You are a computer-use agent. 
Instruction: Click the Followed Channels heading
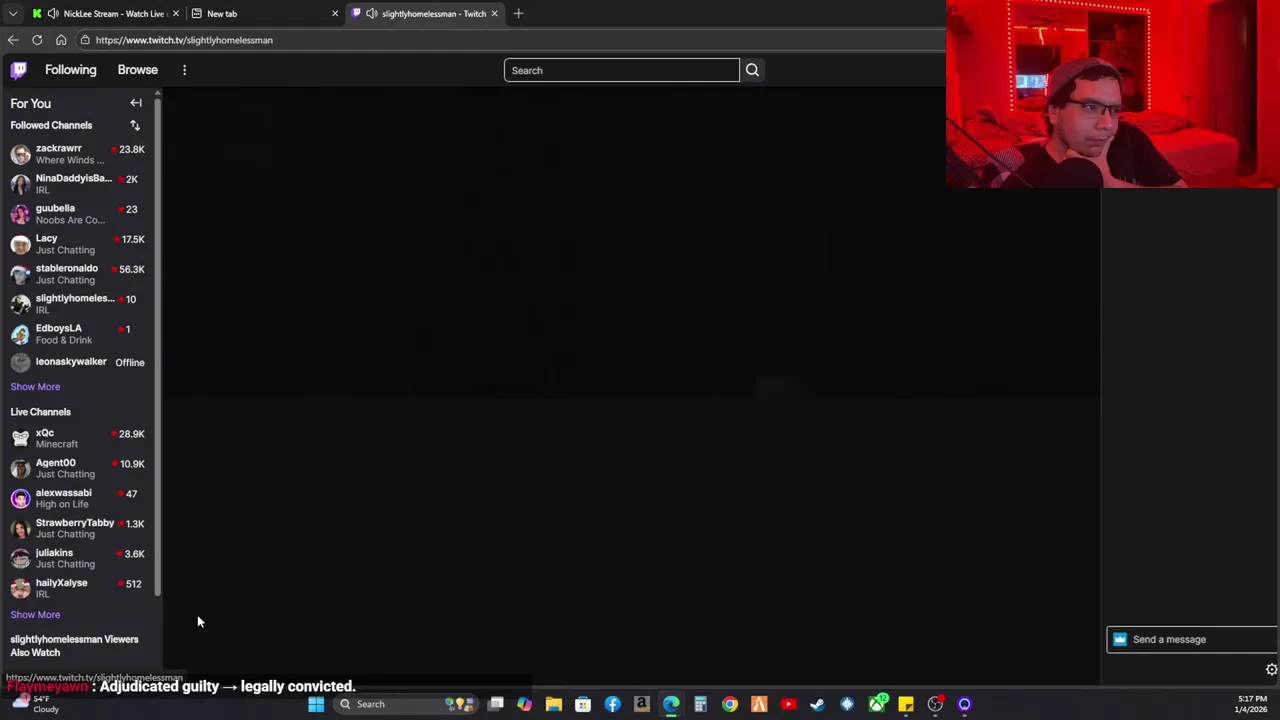(51, 125)
